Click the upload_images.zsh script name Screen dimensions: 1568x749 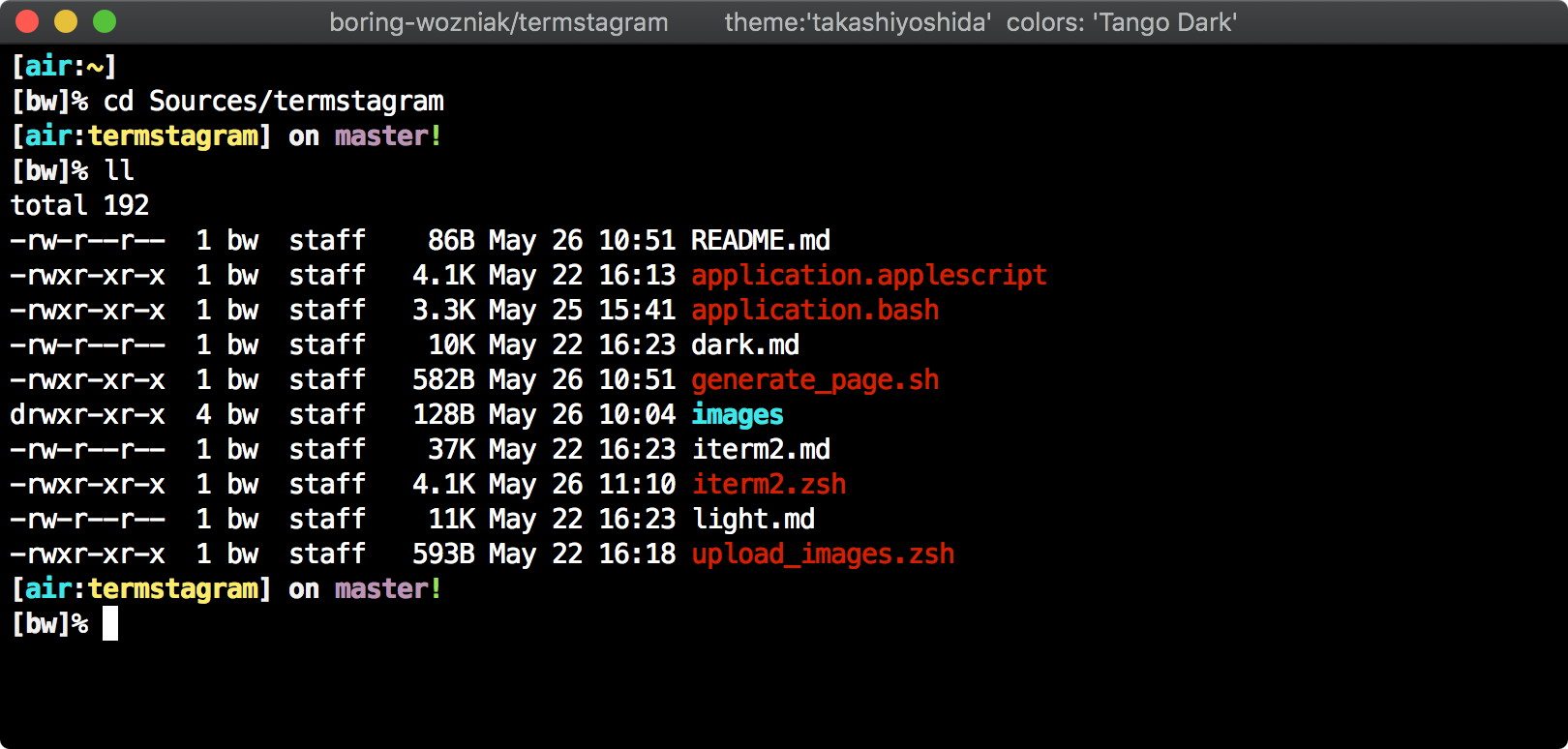pos(823,554)
